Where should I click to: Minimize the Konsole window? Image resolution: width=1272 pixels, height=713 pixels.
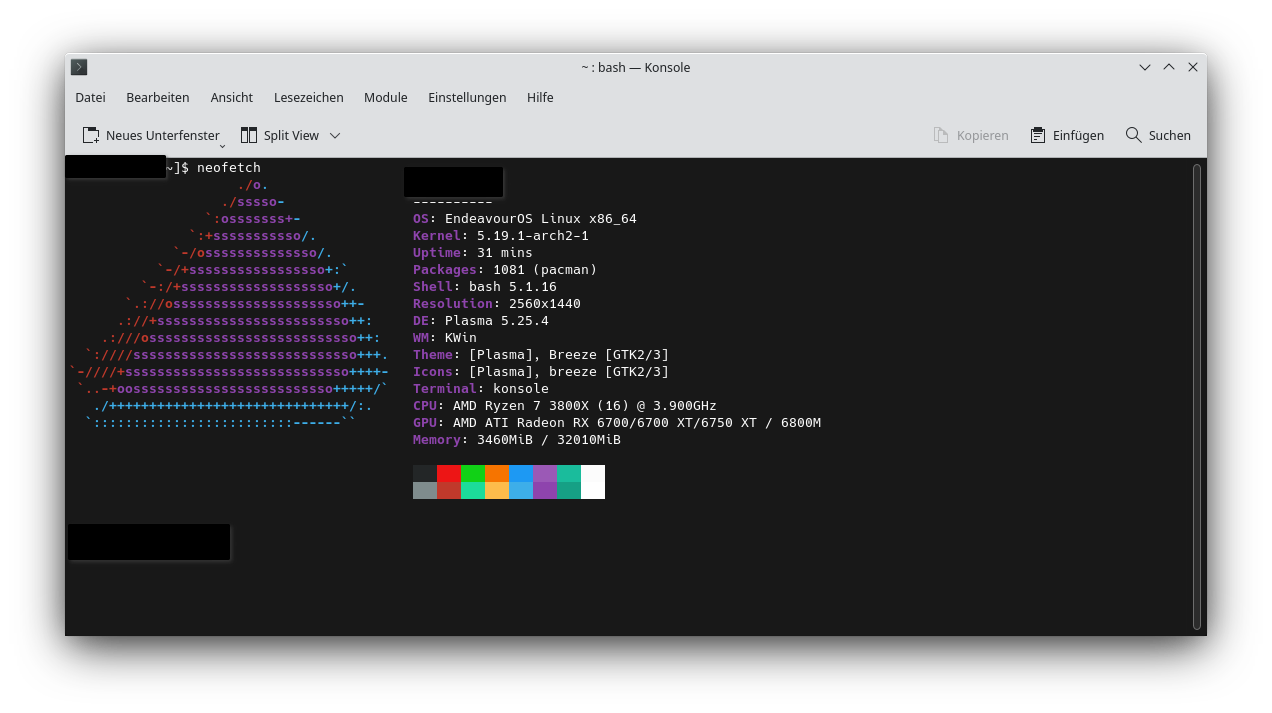[1145, 67]
